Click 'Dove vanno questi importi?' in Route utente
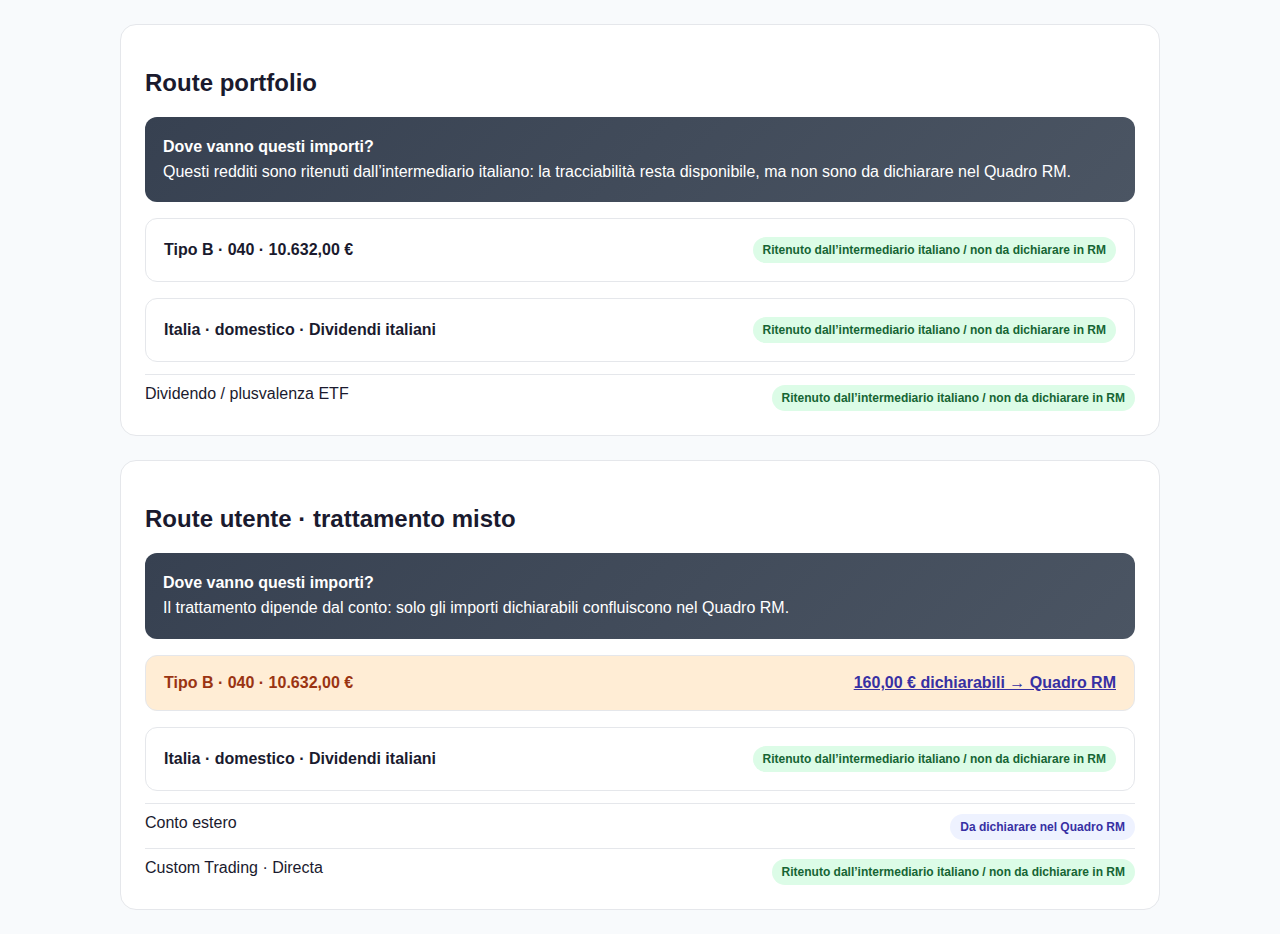Viewport: 1280px width, 934px height. click(x=268, y=582)
